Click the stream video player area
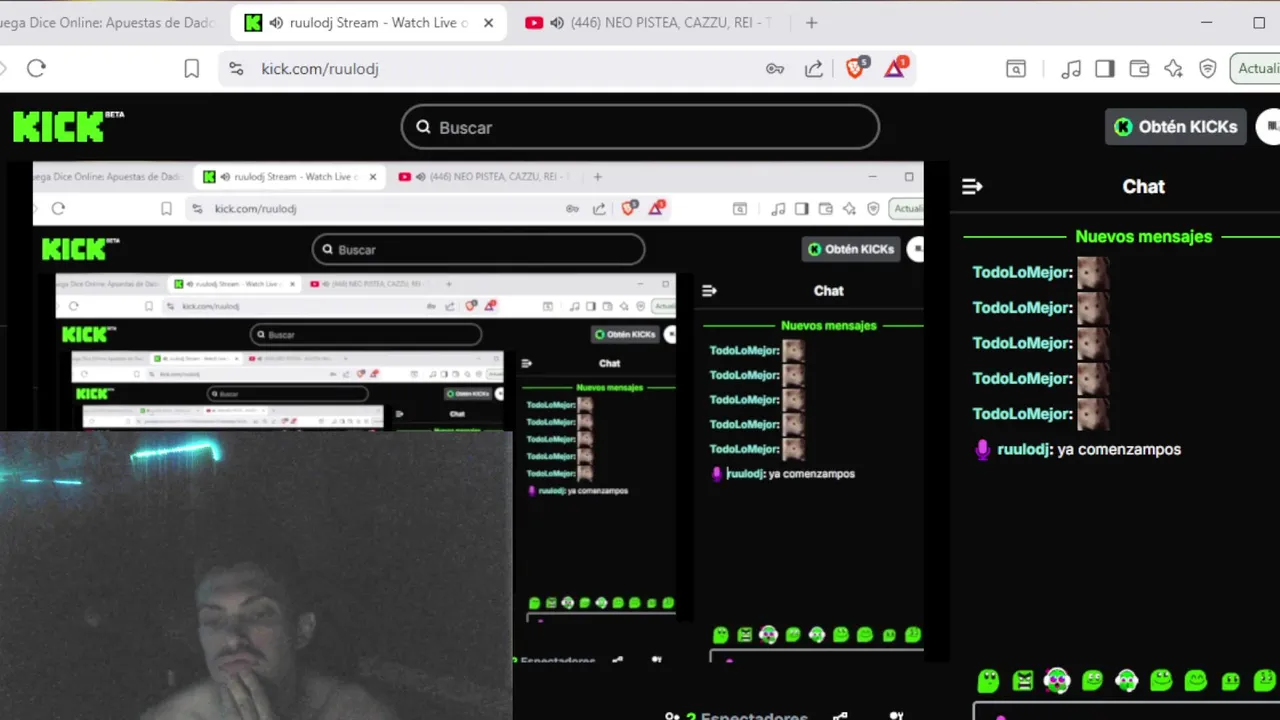Viewport: 1280px width, 720px height. coord(478,411)
